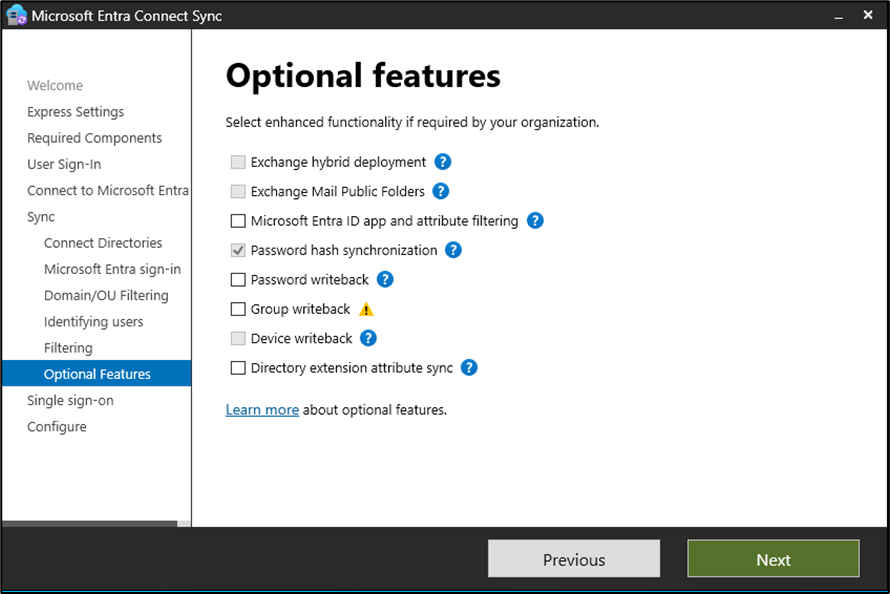The height and width of the screenshot is (594, 890).
Task: Select Connect Directories in the sidebar
Action: pyautogui.click(x=103, y=243)
